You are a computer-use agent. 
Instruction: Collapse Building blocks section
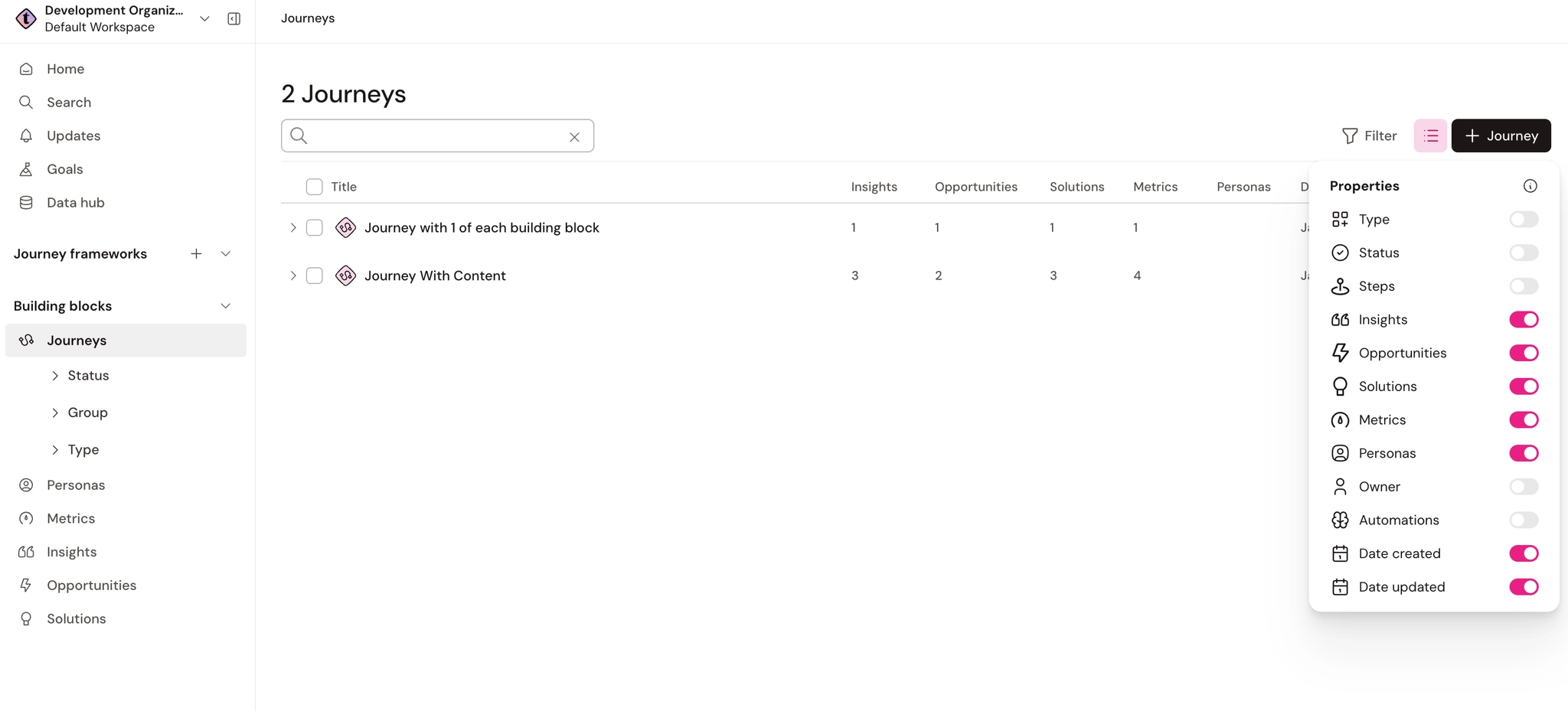226,305
